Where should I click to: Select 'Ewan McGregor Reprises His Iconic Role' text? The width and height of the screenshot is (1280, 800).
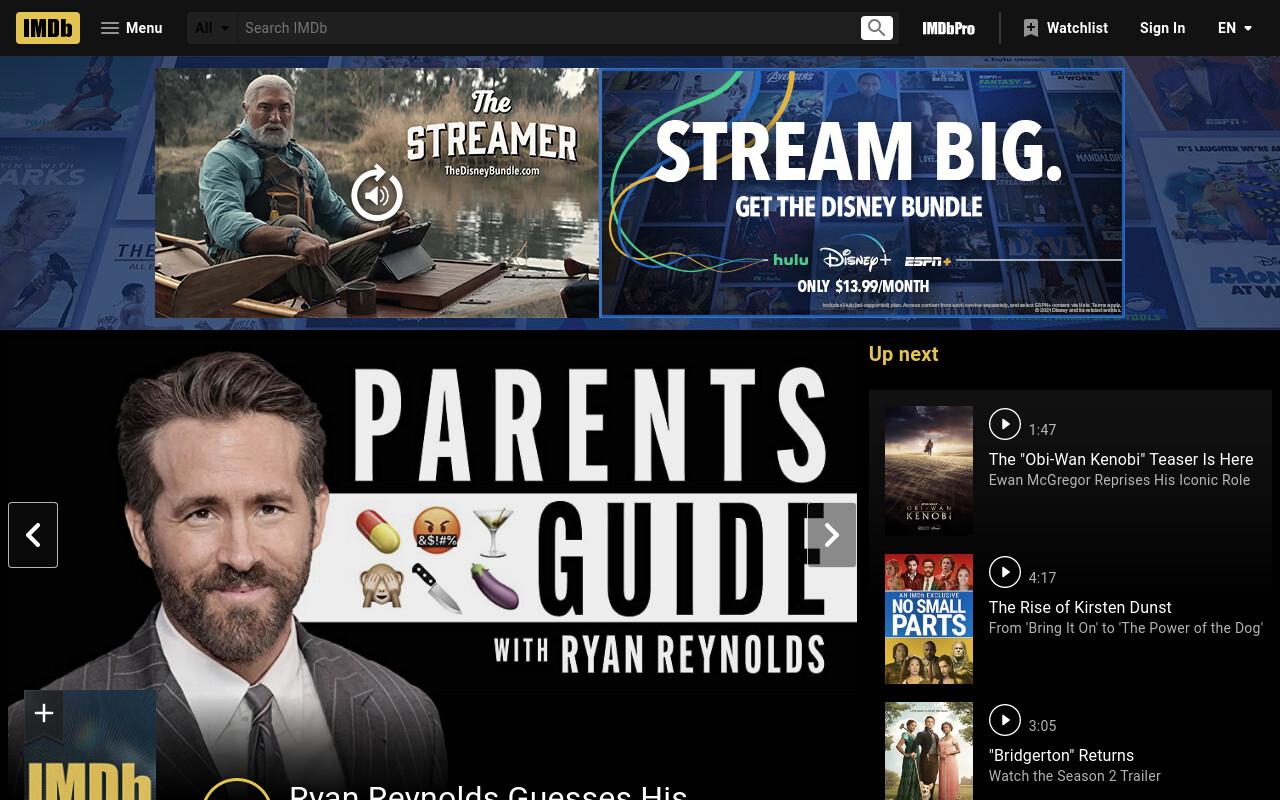[x=1119, y=480]
